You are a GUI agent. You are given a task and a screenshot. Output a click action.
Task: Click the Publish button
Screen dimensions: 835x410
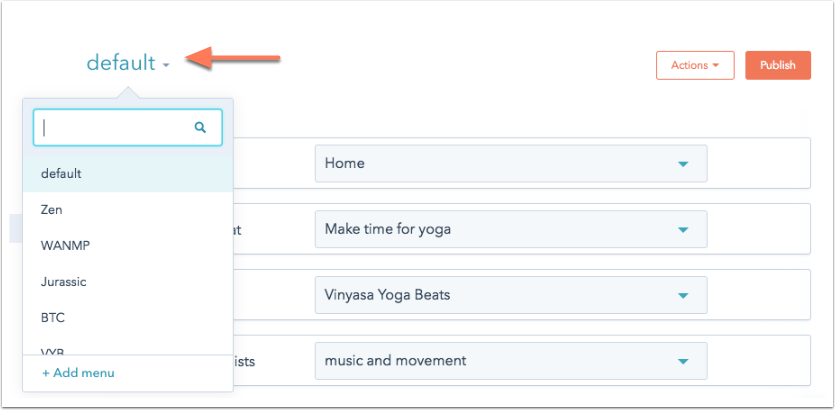coord(778,65)
